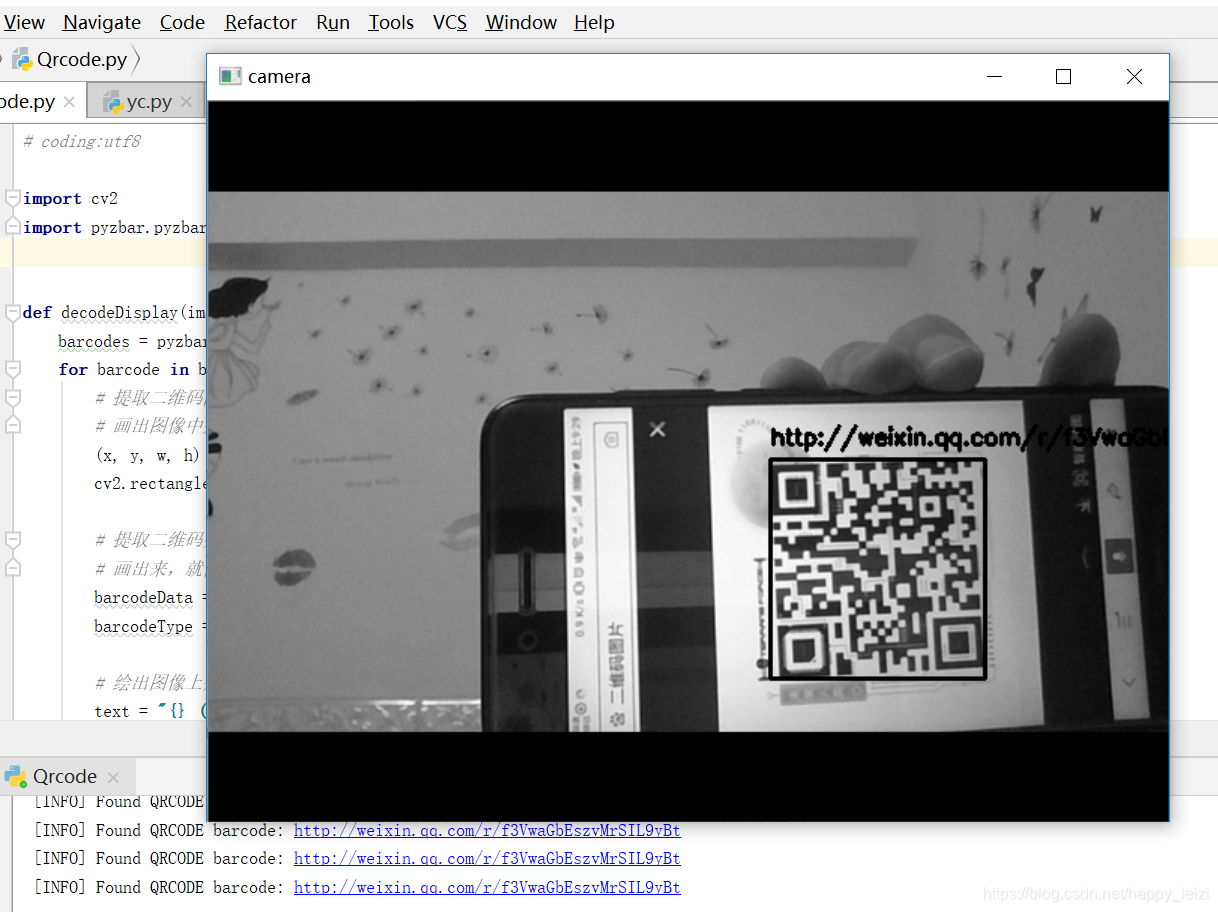Click the '# coding:utf8' comment line
This screenshot has height=912, width=1218.
pyautogui.click(x=82, y=141)
